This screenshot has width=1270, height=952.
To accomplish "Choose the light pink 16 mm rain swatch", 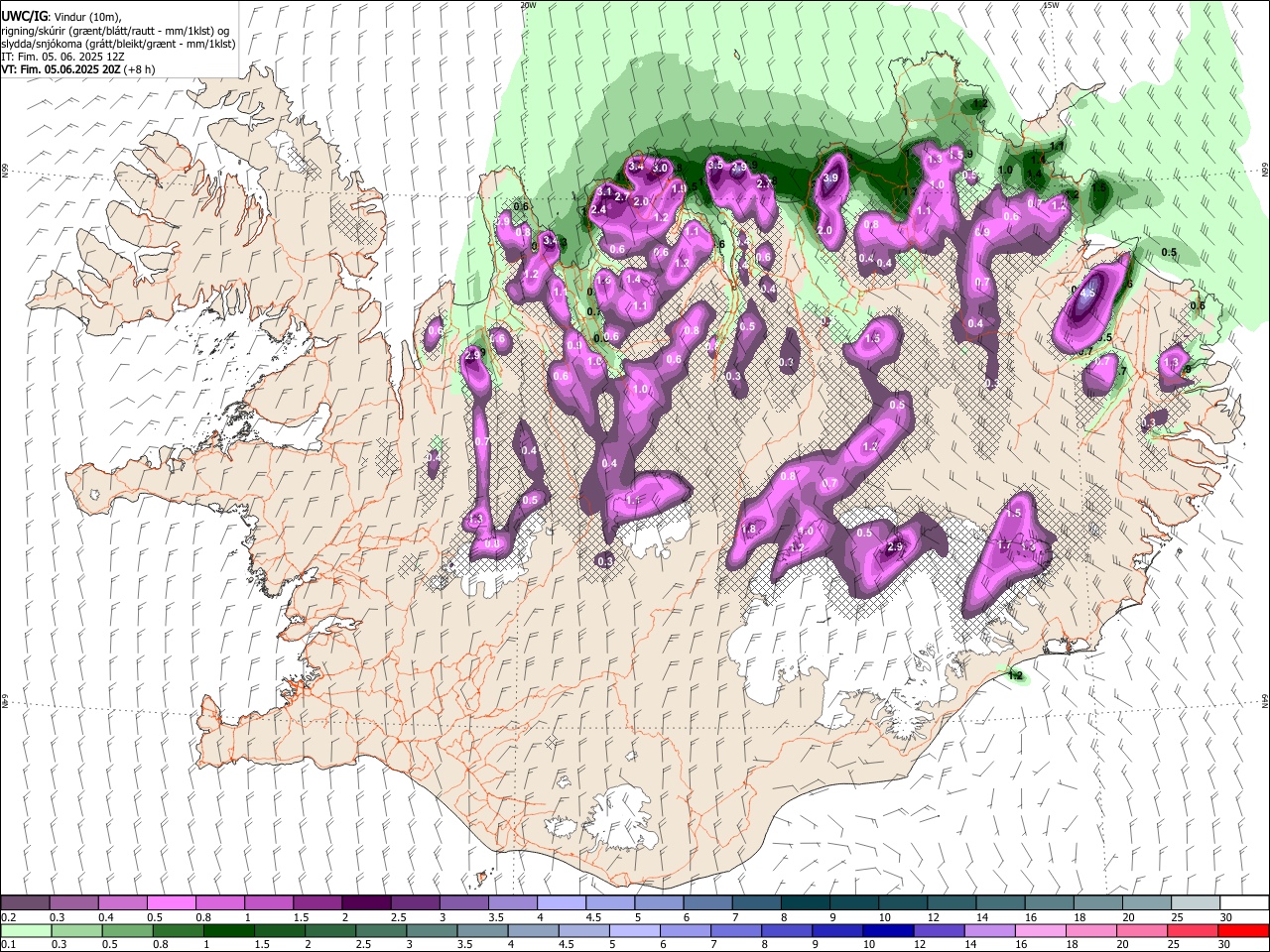I will tap(1040, 931).
